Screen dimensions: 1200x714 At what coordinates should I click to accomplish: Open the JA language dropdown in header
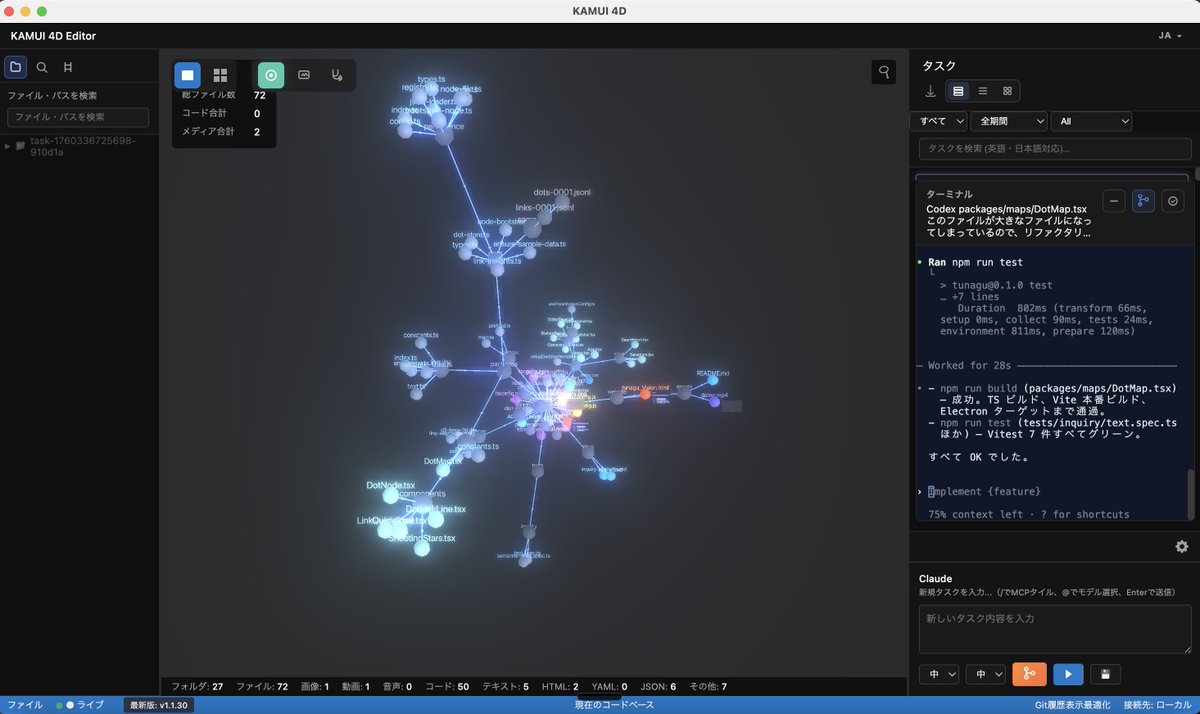click(1170, 35)
